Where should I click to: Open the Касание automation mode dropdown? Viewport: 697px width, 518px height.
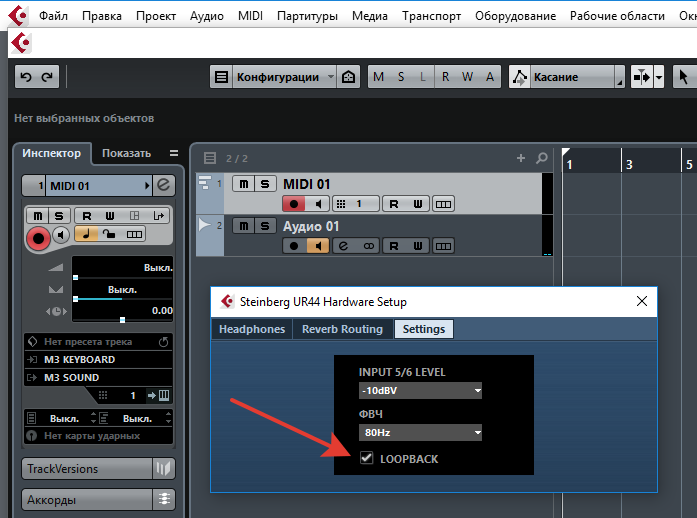pyautogui.click(x=577, y=77)
